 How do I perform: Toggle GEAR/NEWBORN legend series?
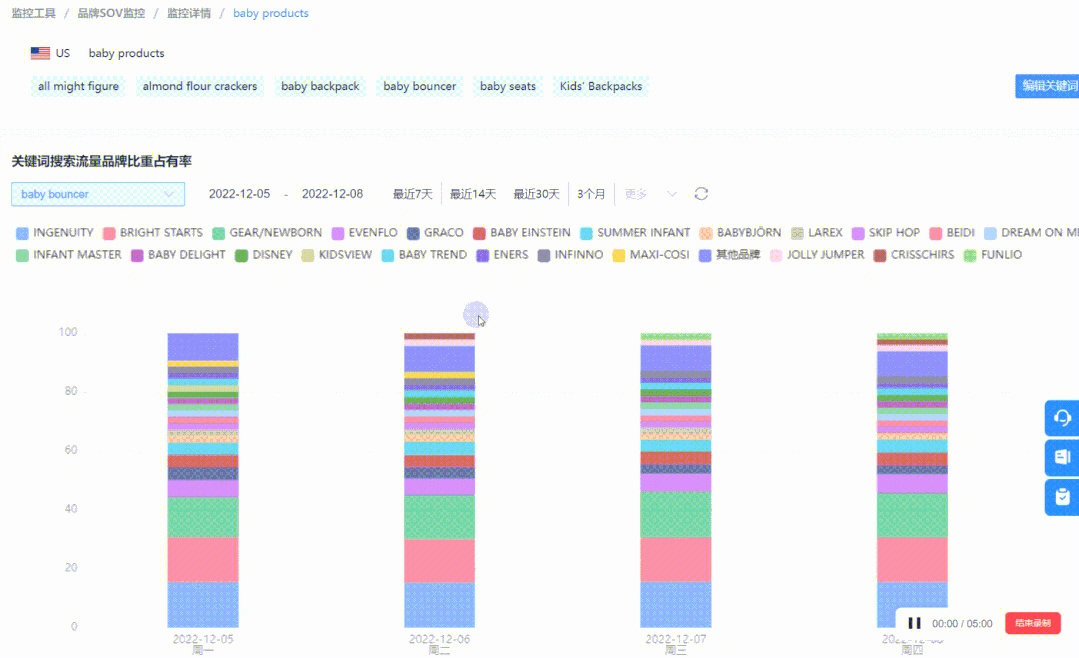[267, 233]
